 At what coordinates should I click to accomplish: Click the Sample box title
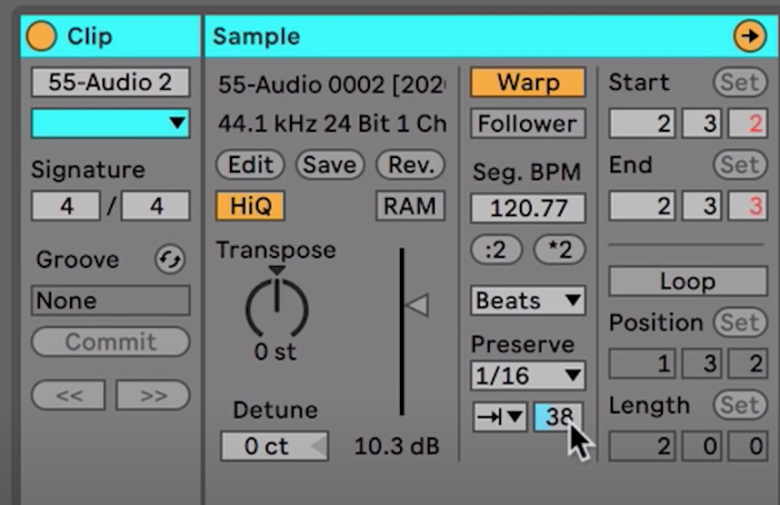coord(256,36)
